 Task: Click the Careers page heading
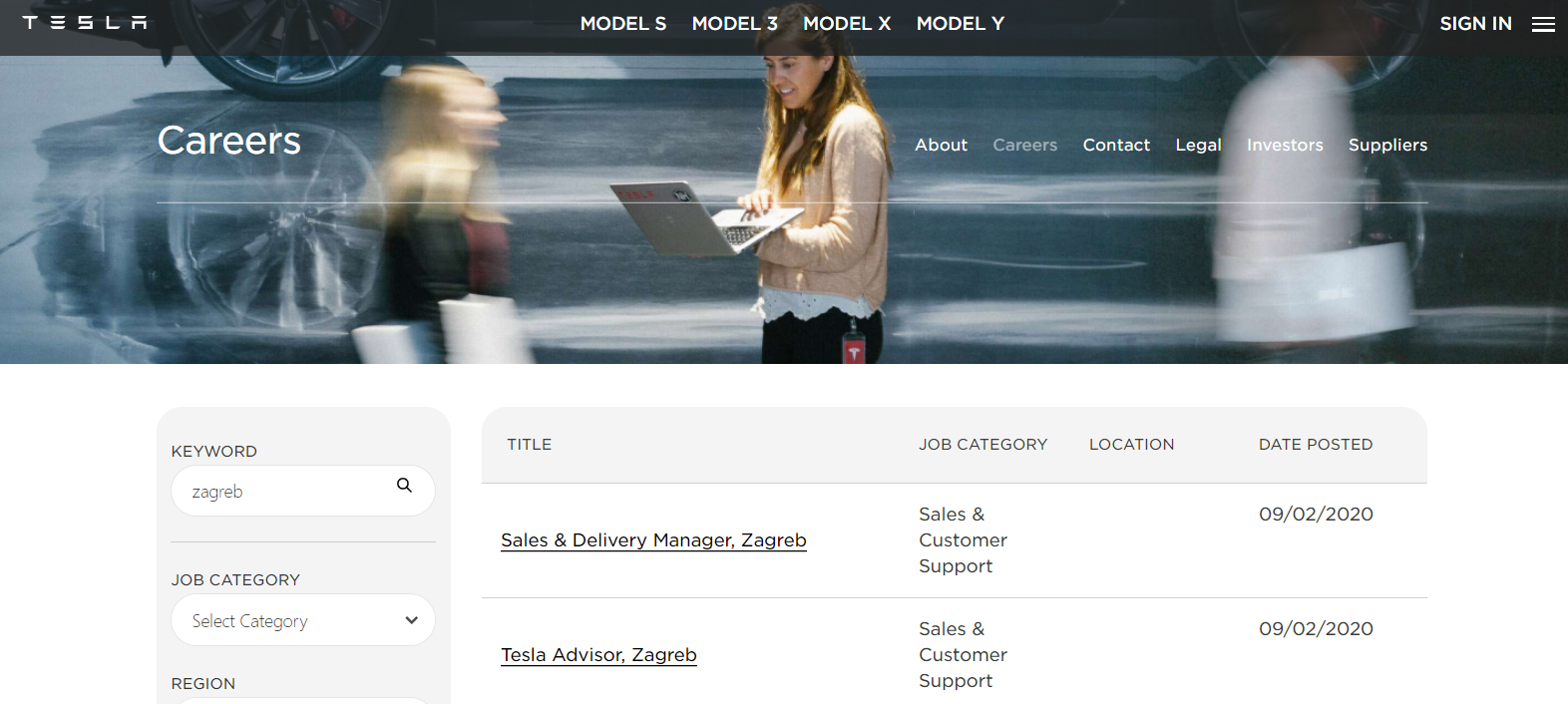click(x=228, y=141)
